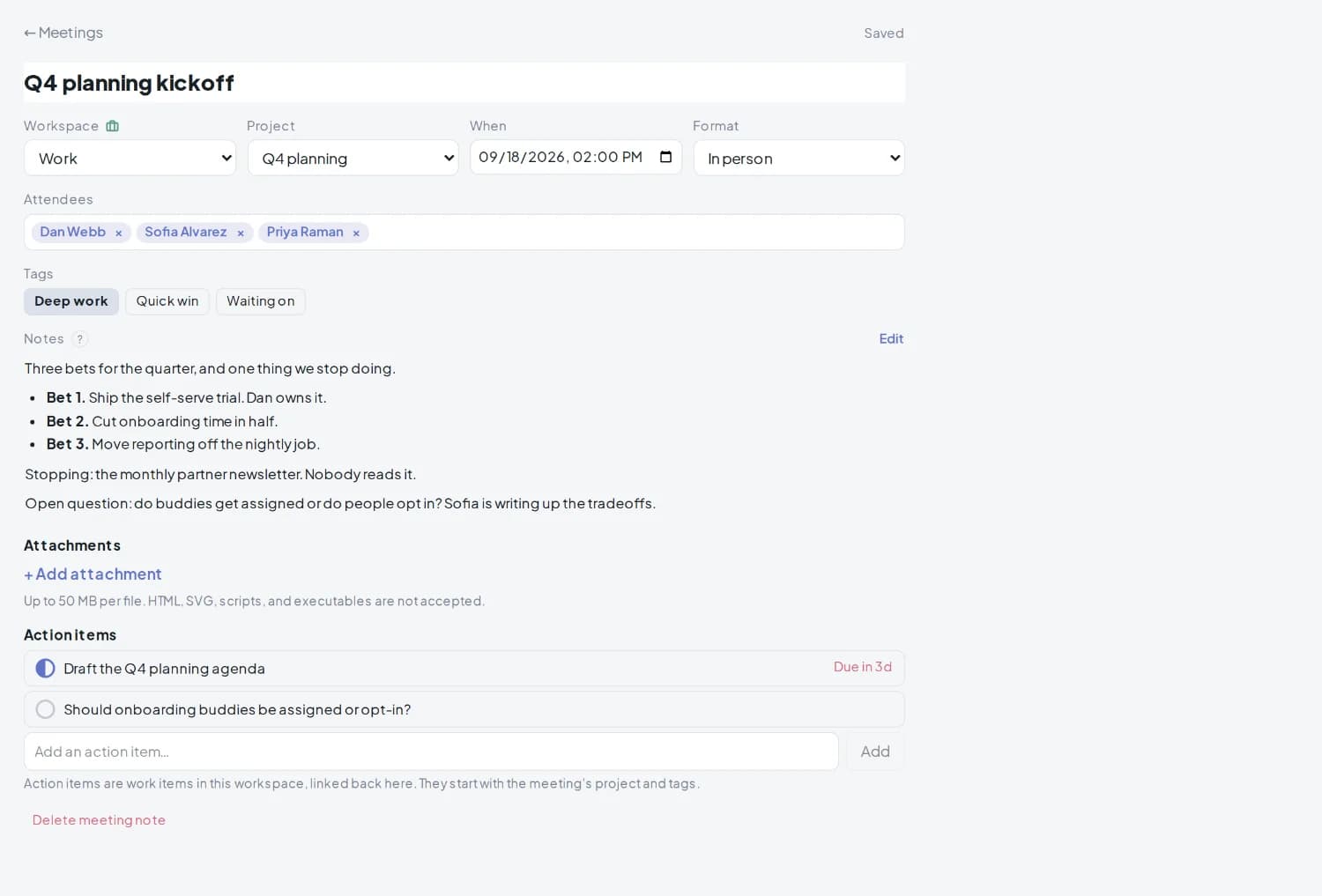Image resolution: width=1322 pixels, height=896 pixels.
Task: Open the Project dropdown showing Q4 planning
Action: 353,158
